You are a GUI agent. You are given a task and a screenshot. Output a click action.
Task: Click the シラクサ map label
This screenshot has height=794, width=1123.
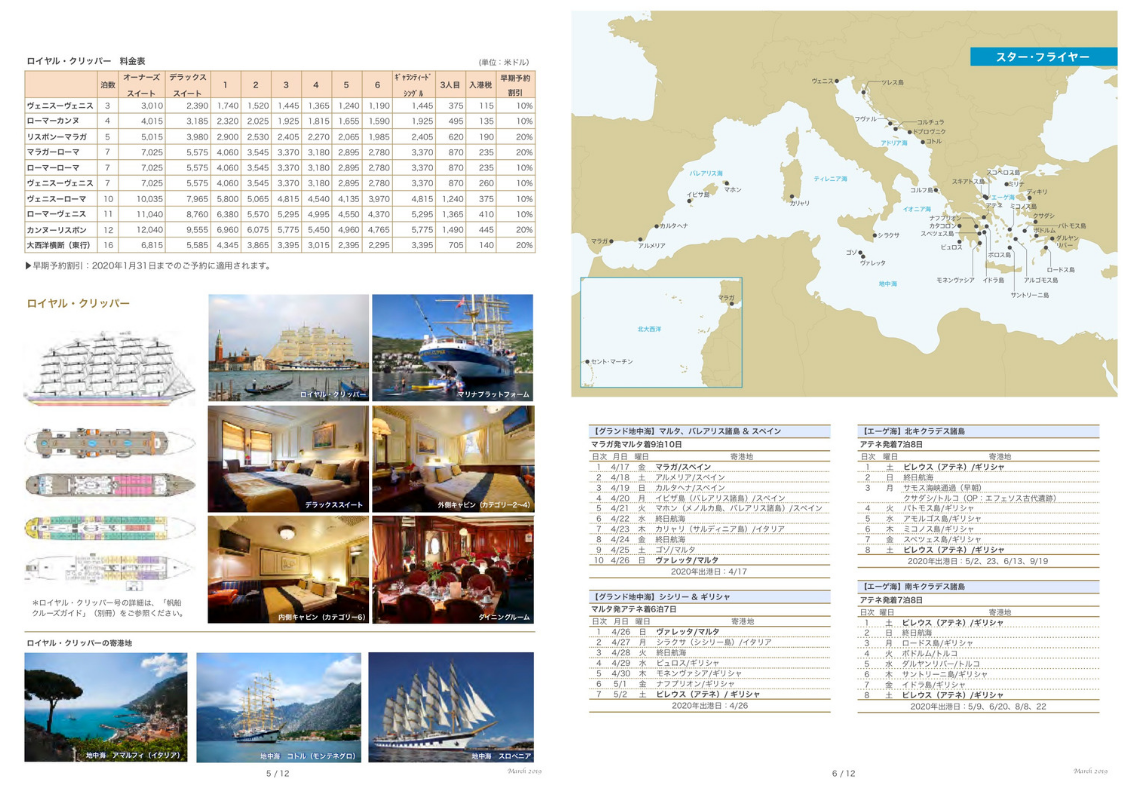(x=889, y=236)
